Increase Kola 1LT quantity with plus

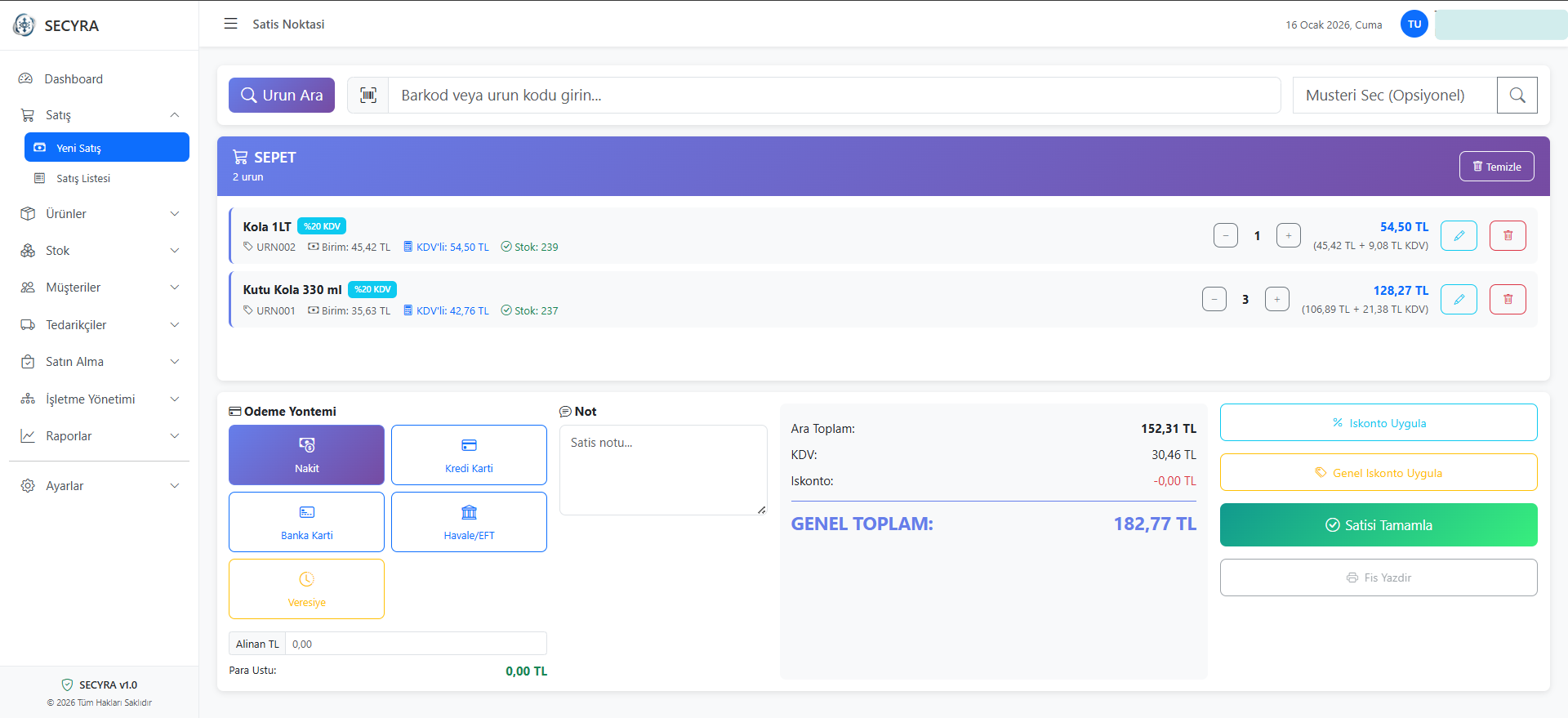1288,236
